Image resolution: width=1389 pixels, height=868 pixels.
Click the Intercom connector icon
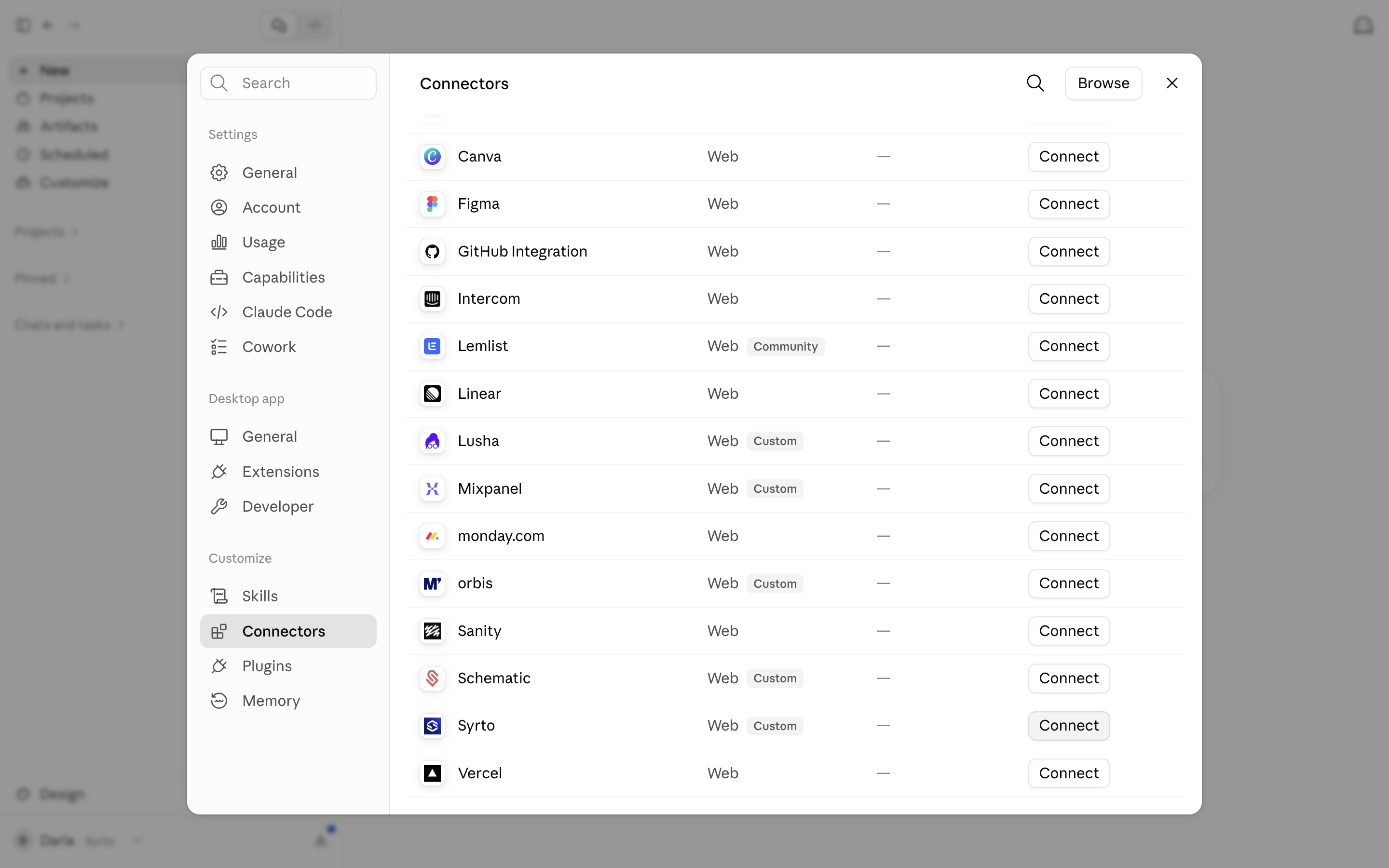coord(432,298)
